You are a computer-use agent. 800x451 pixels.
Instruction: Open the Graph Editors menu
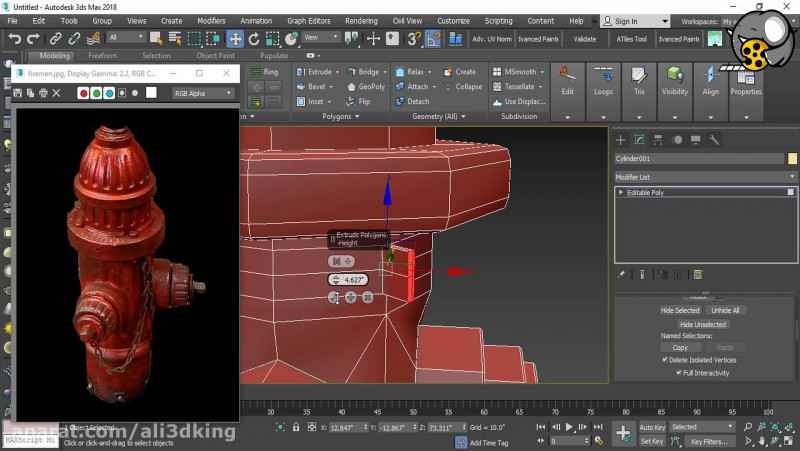(309, 21)
